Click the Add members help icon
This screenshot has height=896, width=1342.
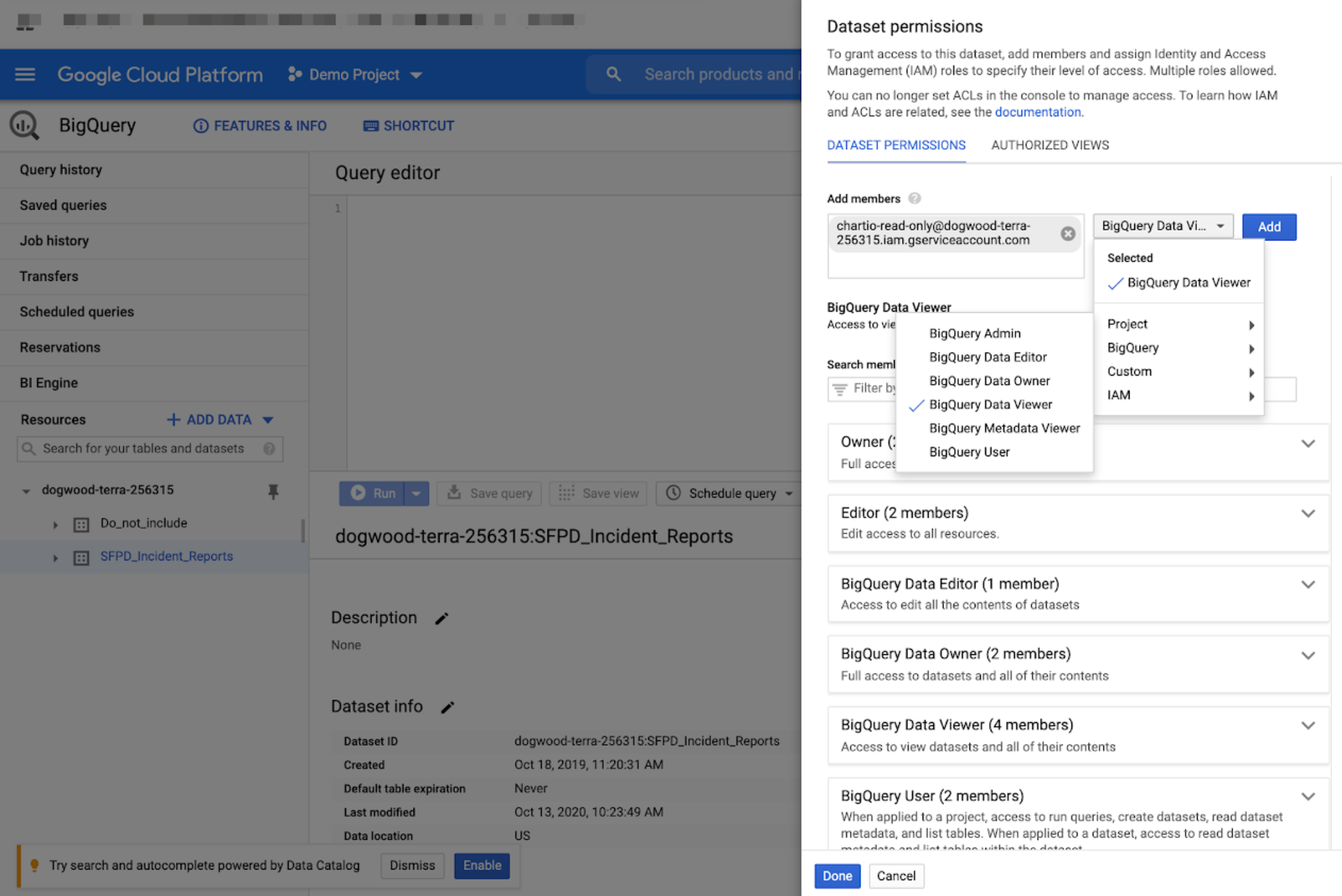coord(914,199)
